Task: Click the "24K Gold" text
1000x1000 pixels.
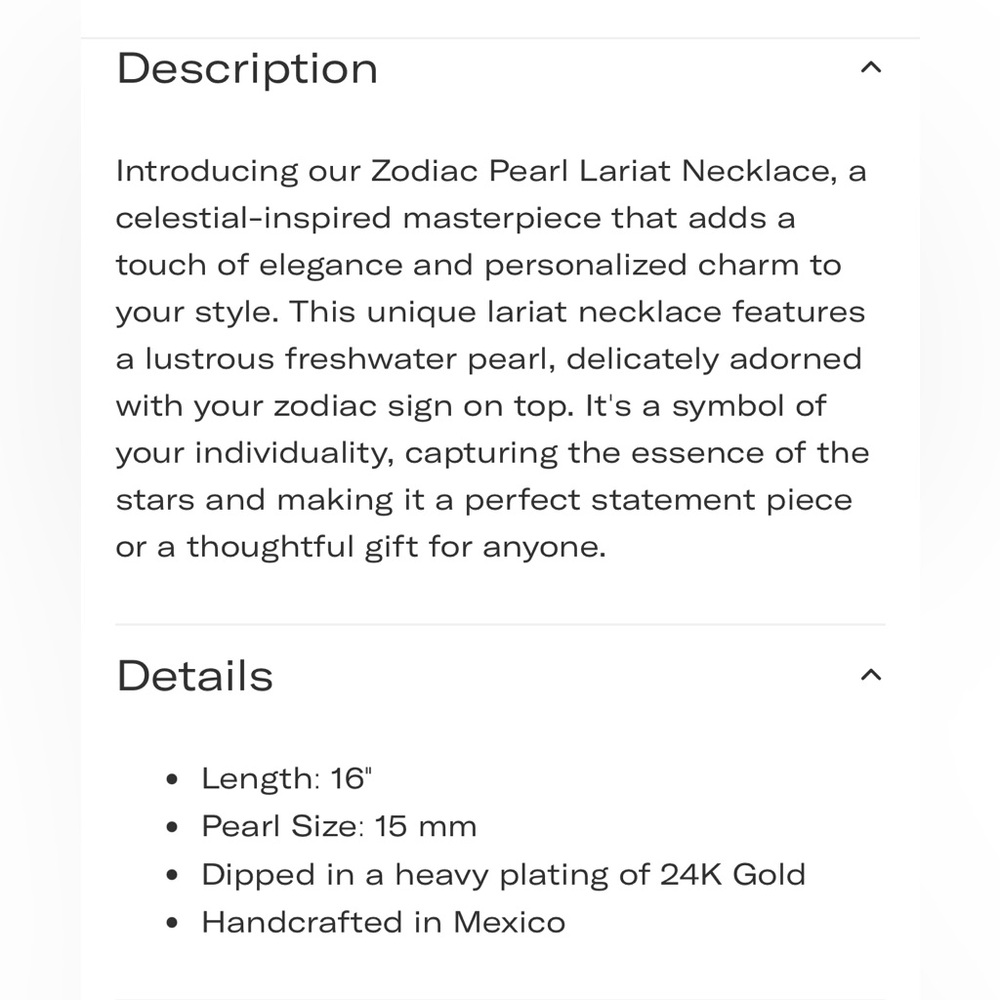Action: coord(733,874)
